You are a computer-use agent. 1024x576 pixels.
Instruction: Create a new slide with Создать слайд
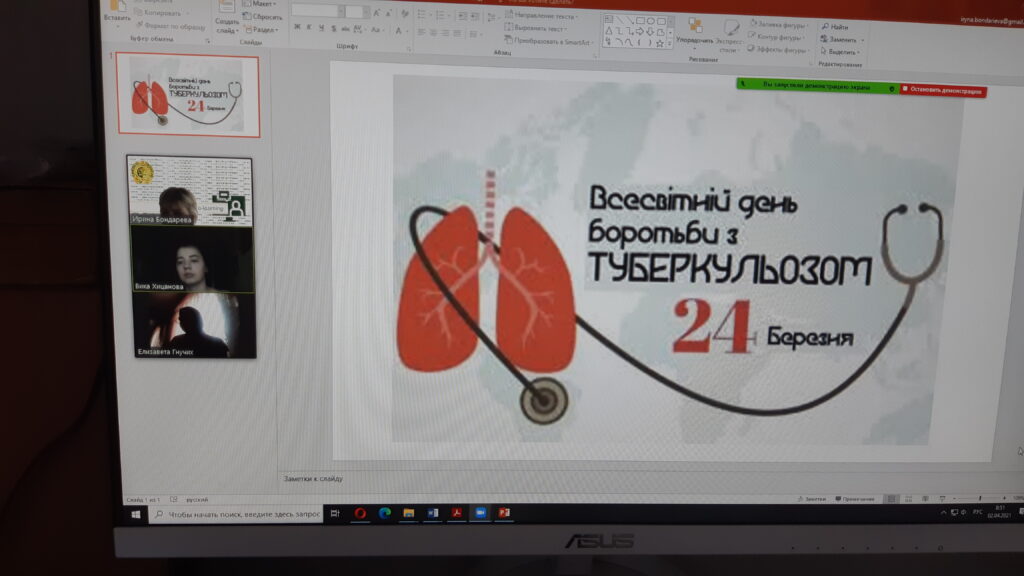click(227, 18)
